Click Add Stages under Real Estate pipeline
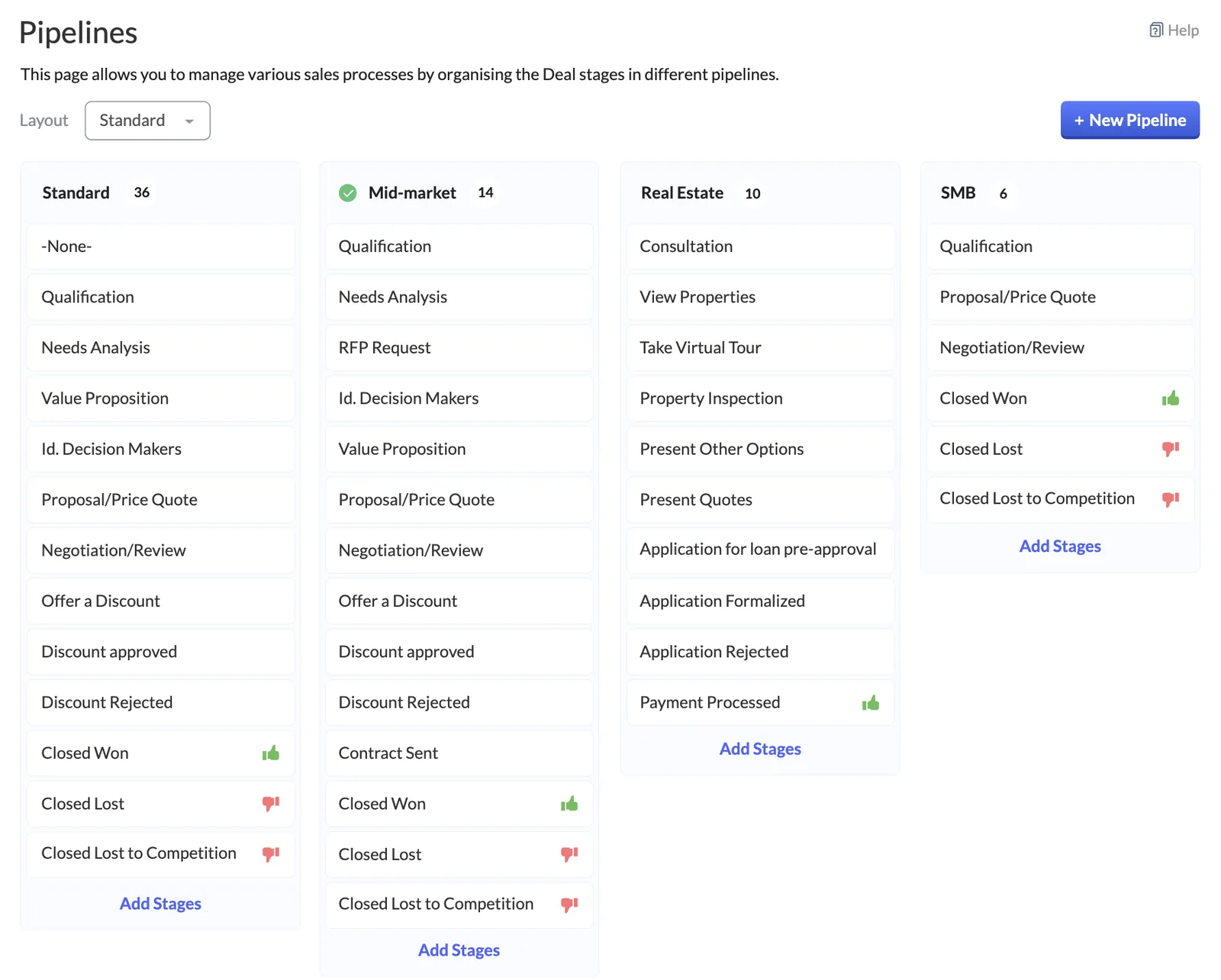 click(x=760, y=749)
